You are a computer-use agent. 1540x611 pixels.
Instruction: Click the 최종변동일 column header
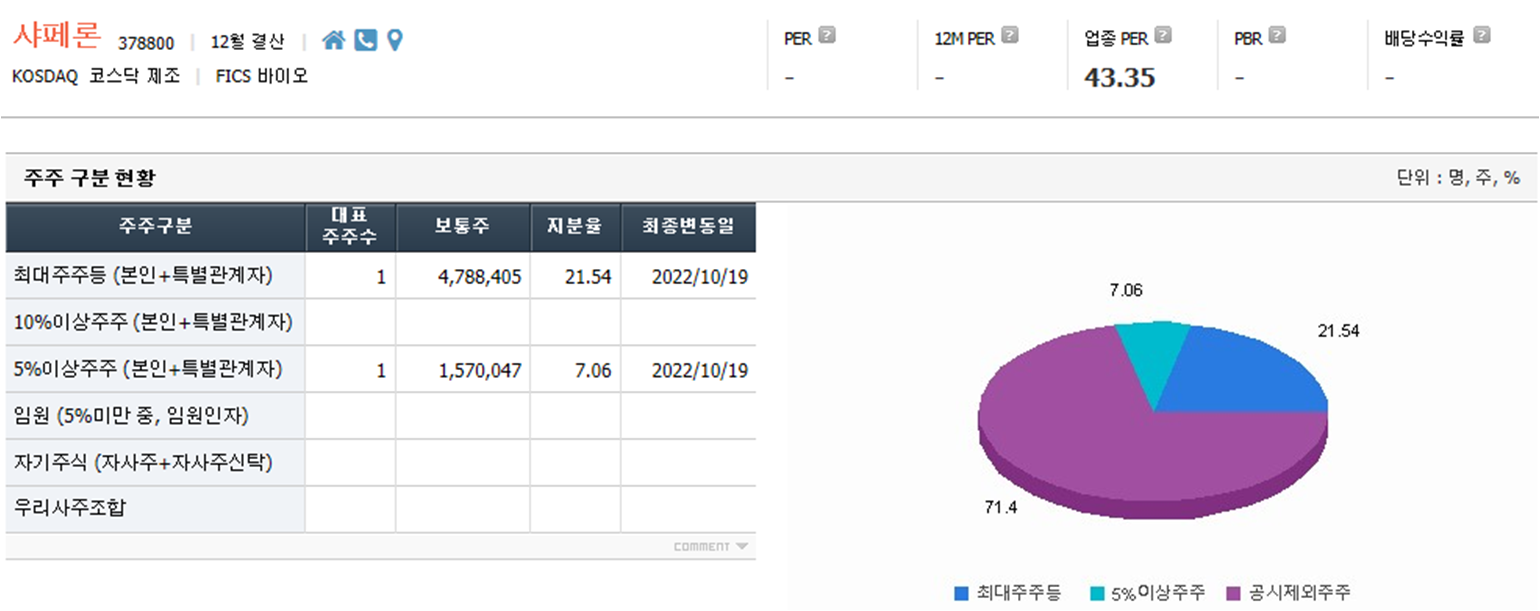[x=688, y=227]
